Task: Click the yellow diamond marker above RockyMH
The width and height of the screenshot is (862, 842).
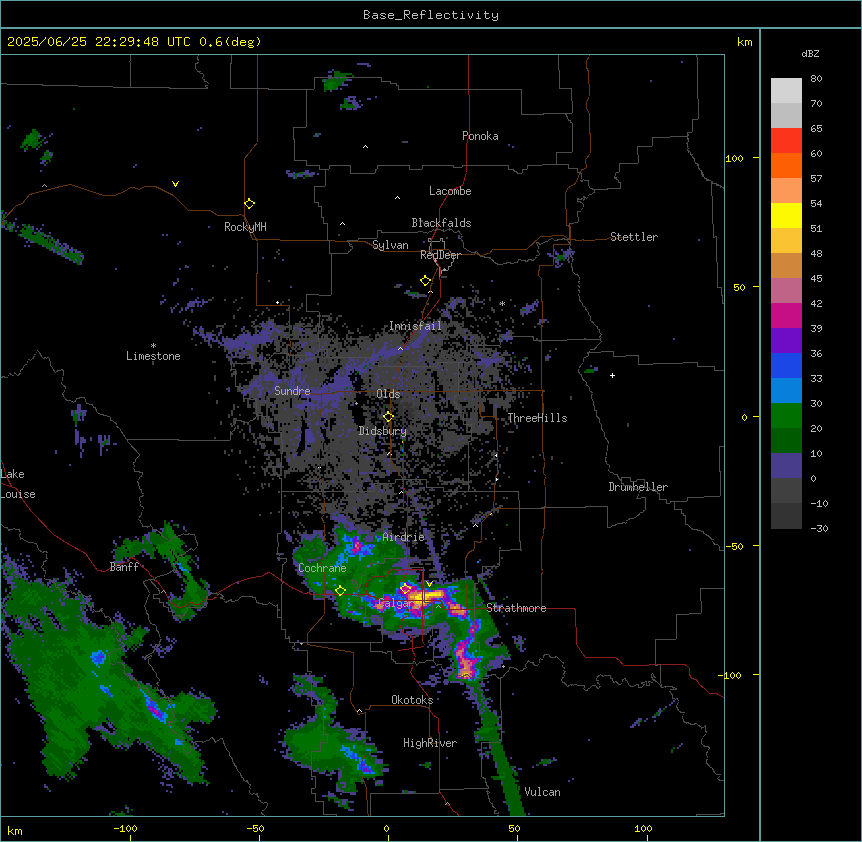Action: [x=249, y=204]
